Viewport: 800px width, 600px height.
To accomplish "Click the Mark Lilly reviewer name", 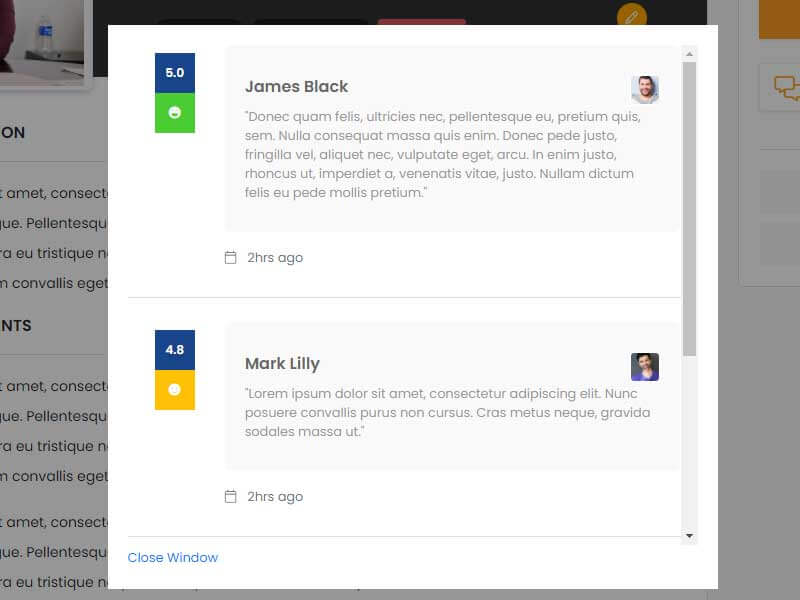I will [x=283, y=364].
